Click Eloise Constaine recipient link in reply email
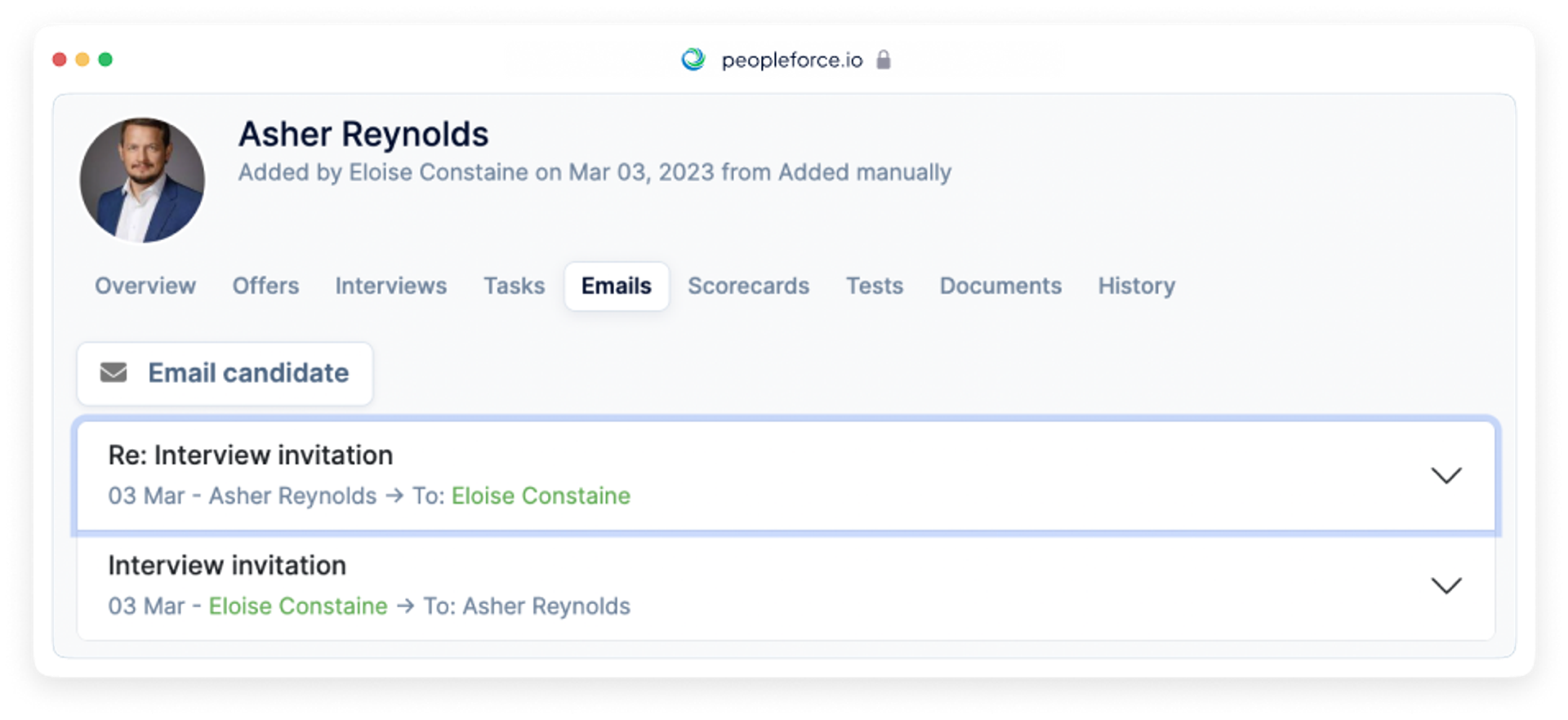 (541, 496)
